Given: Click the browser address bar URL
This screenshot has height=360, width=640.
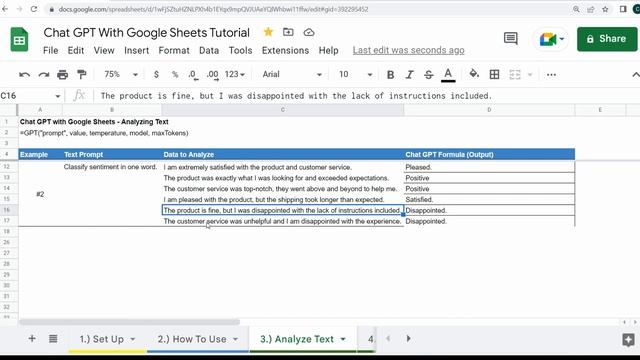Looking at the screenshot, I should 213,9.
